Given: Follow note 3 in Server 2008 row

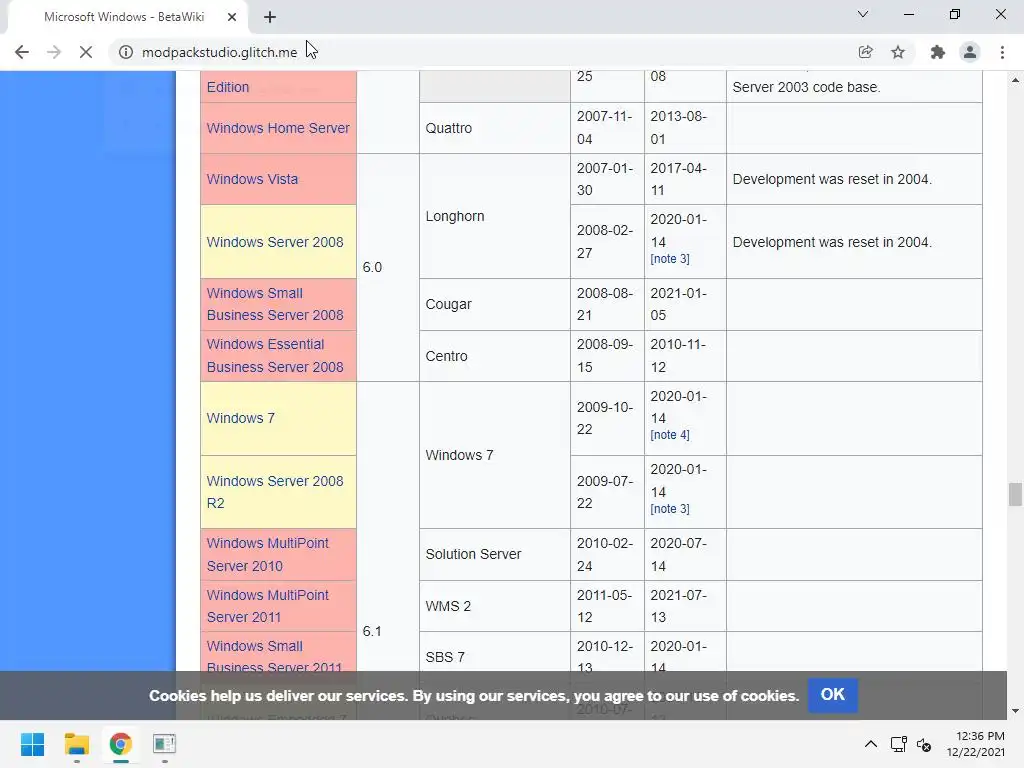Looking at the screenshot, I should (x=670, y=259).
